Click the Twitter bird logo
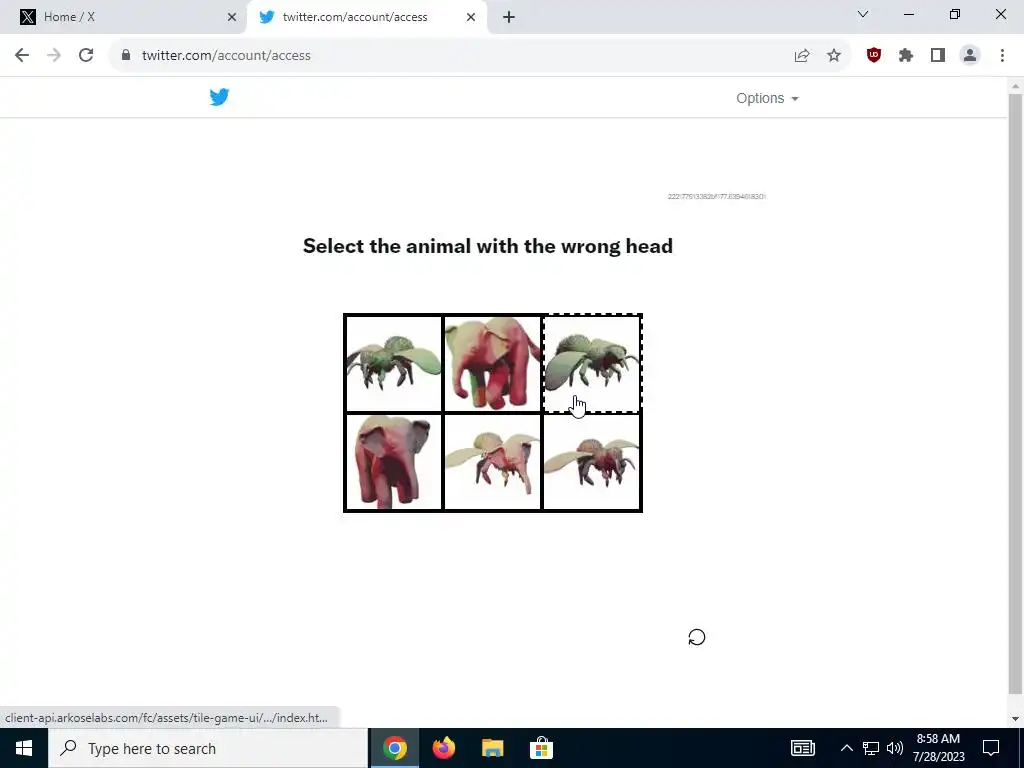Screen dimensions: 1024x768 [x=219, y=97]
